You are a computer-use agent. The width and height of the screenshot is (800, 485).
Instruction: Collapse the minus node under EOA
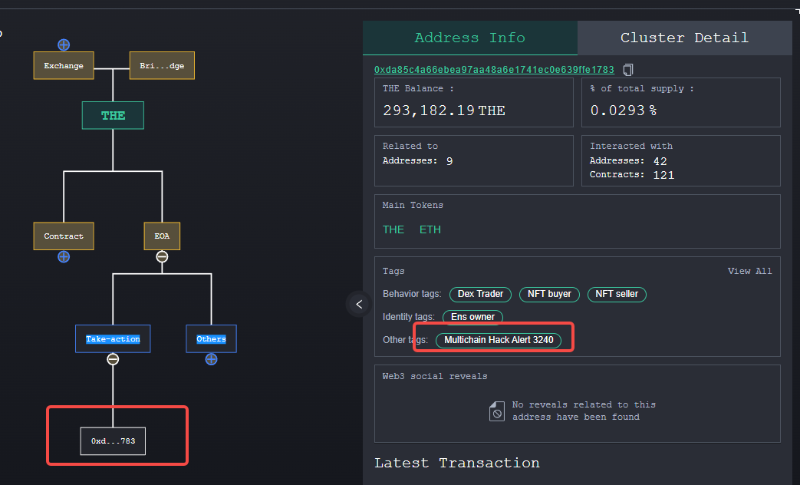click(162, 257)
